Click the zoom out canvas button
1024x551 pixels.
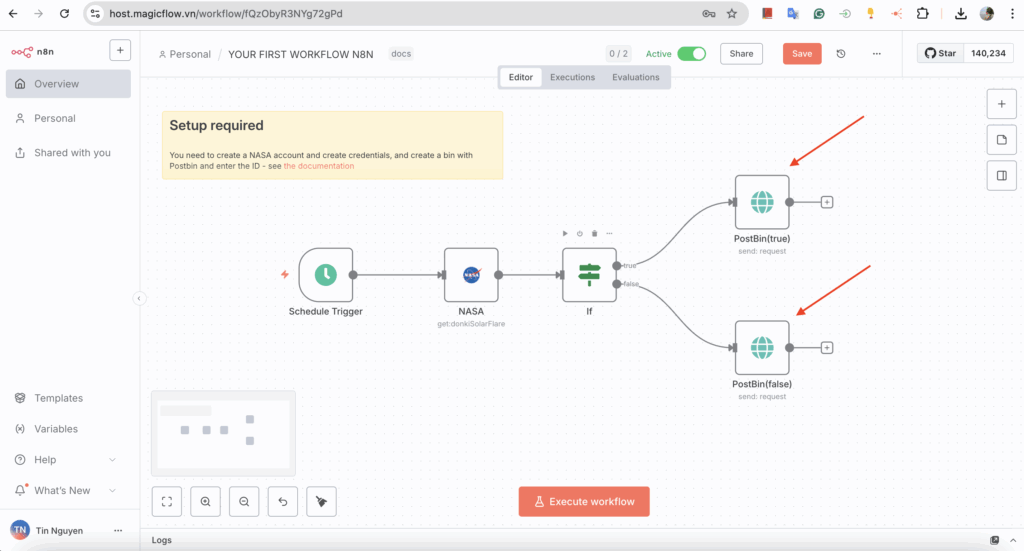244,501
